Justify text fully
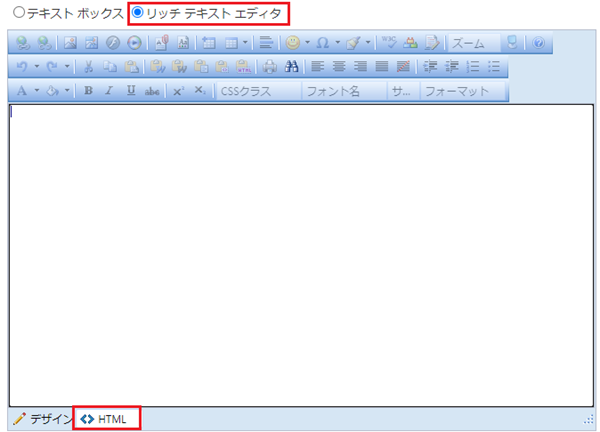Screen dimensions: 600x432 382,67
